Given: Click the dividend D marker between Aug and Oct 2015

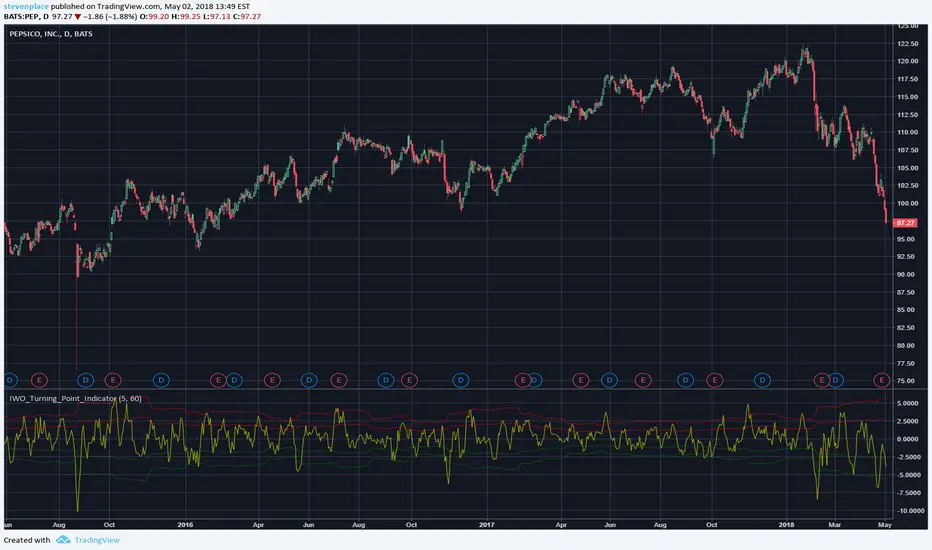Looking at the screenshot, I should pos(86,380).
